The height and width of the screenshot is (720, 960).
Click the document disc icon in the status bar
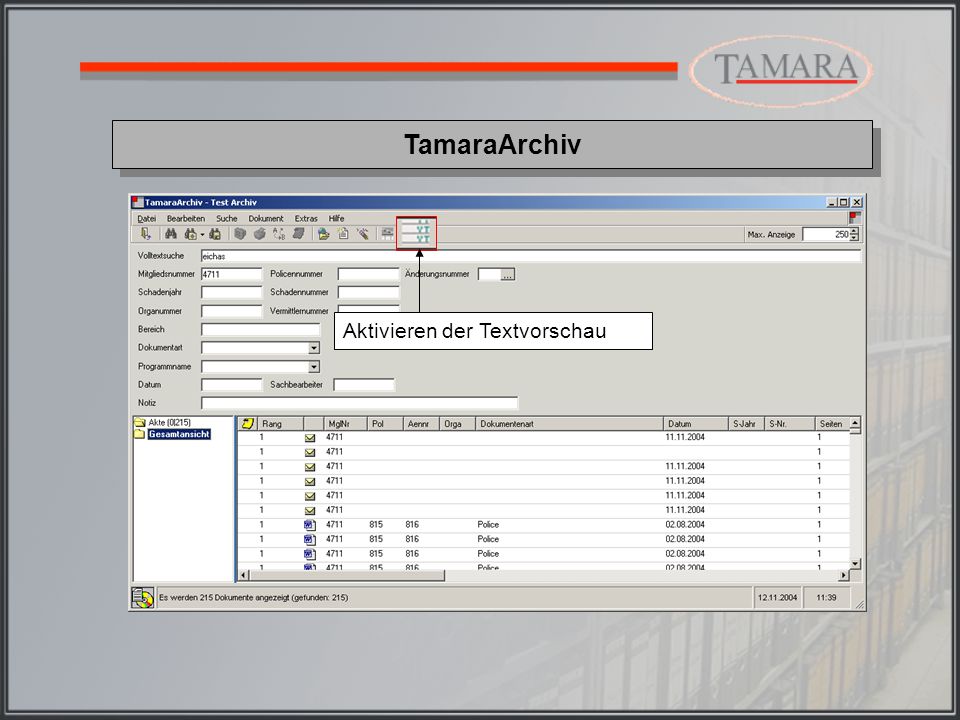(142, 598)
